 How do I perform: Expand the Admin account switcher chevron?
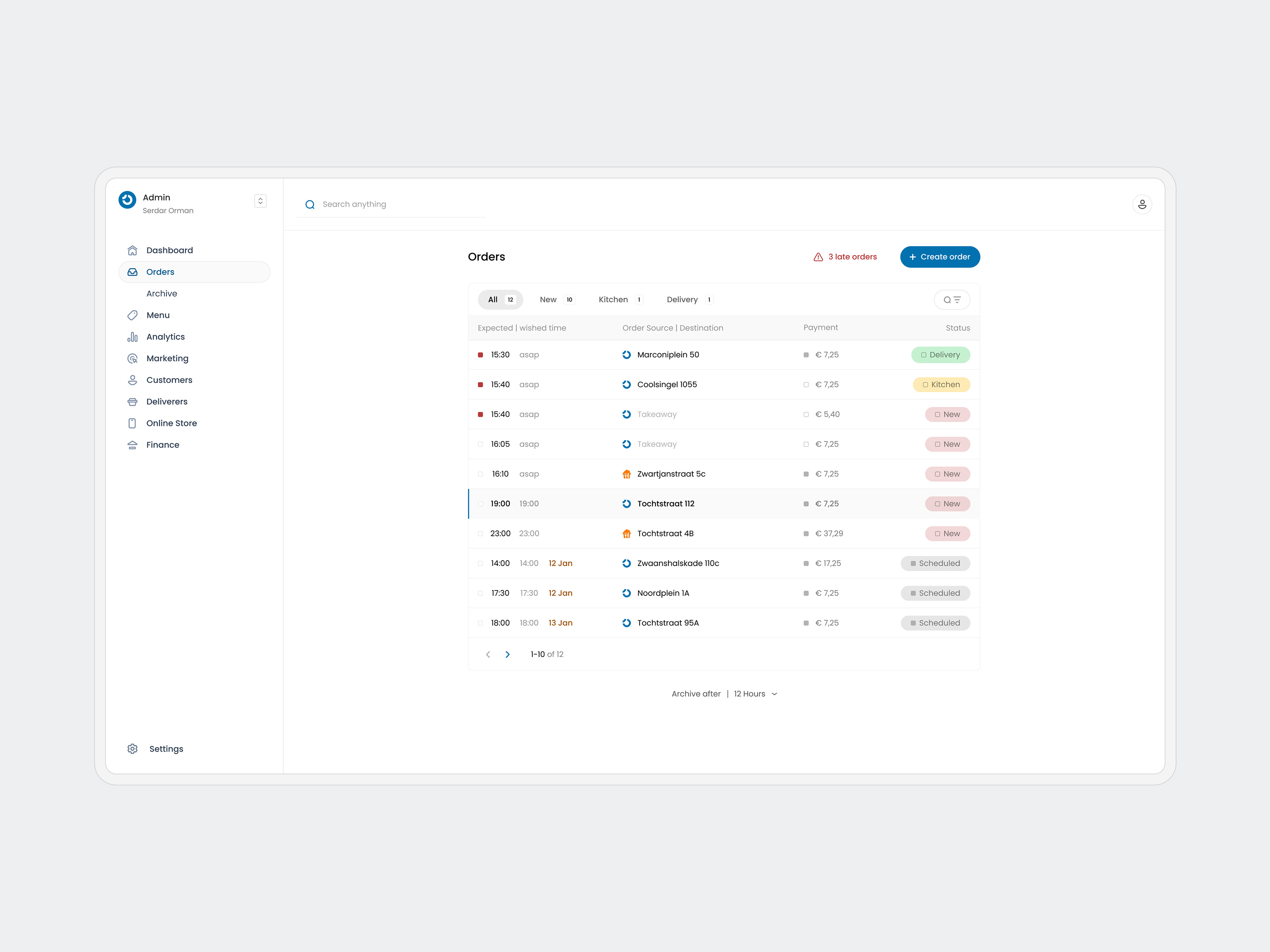tap(260, 201)
